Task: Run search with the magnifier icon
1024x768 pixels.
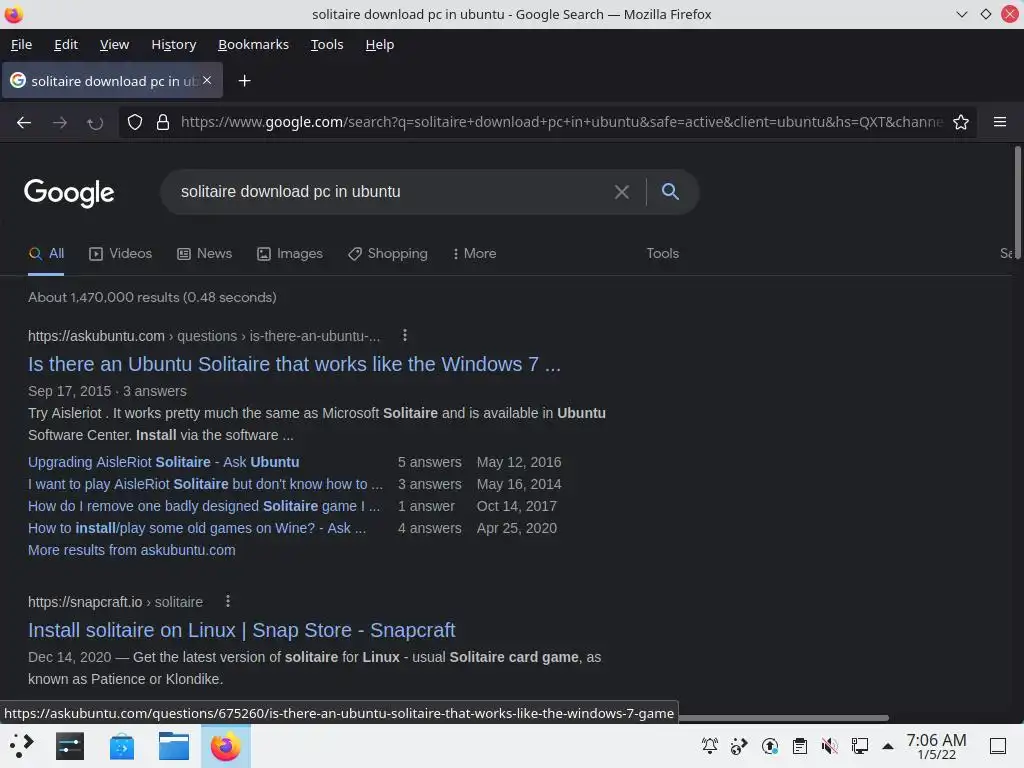Action: pos(670,191)
